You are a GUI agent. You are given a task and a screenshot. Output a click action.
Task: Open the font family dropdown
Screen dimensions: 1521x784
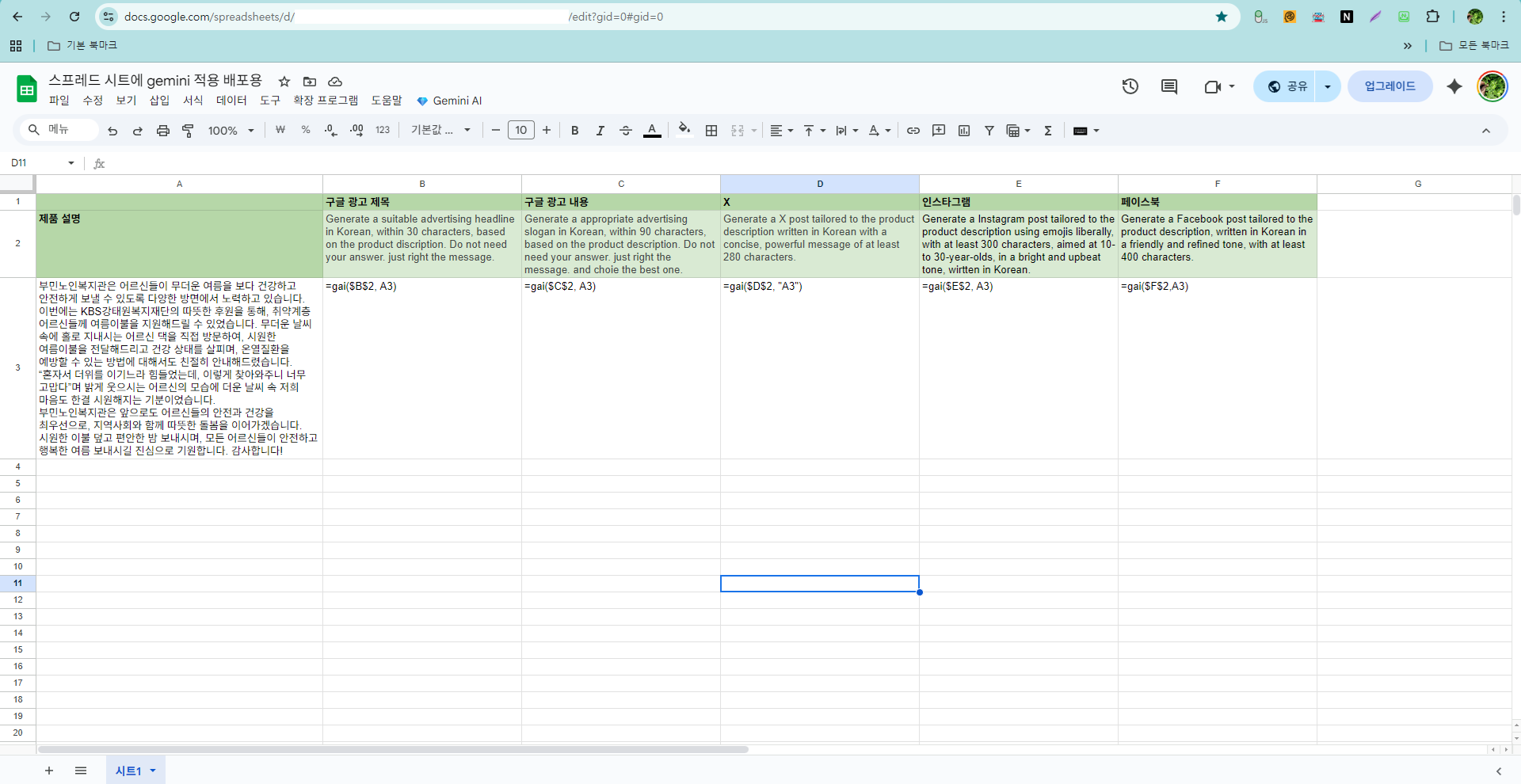point(440,131)
